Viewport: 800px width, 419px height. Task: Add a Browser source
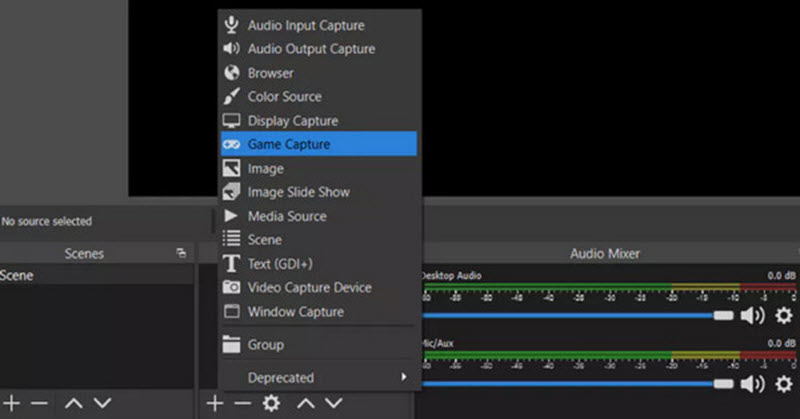[319, 73]
